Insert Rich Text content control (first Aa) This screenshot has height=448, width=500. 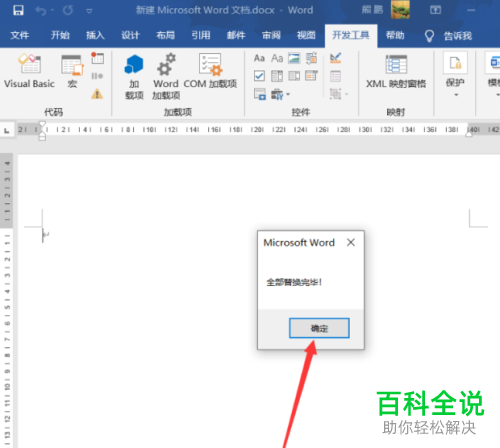(x=259, y=58)
